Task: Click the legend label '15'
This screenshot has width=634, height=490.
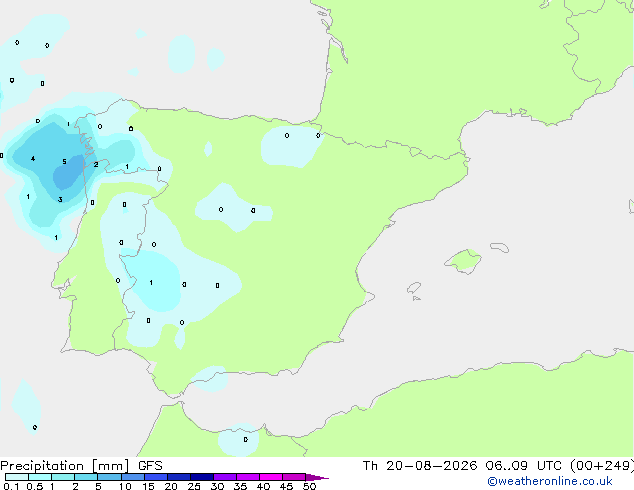Action: [148, 486]
